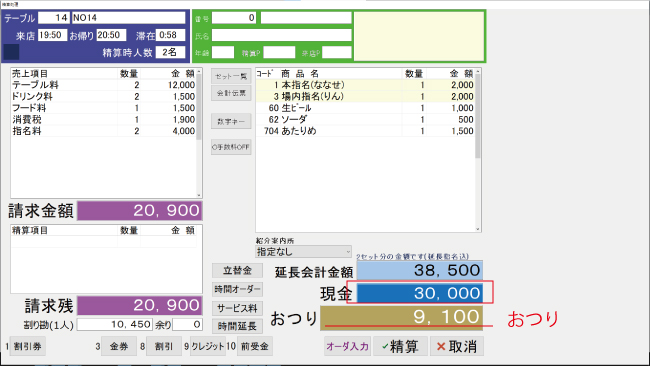Select the 生ビール row in product list
This screenshot has width=650, height=366.
coord(365,108)
